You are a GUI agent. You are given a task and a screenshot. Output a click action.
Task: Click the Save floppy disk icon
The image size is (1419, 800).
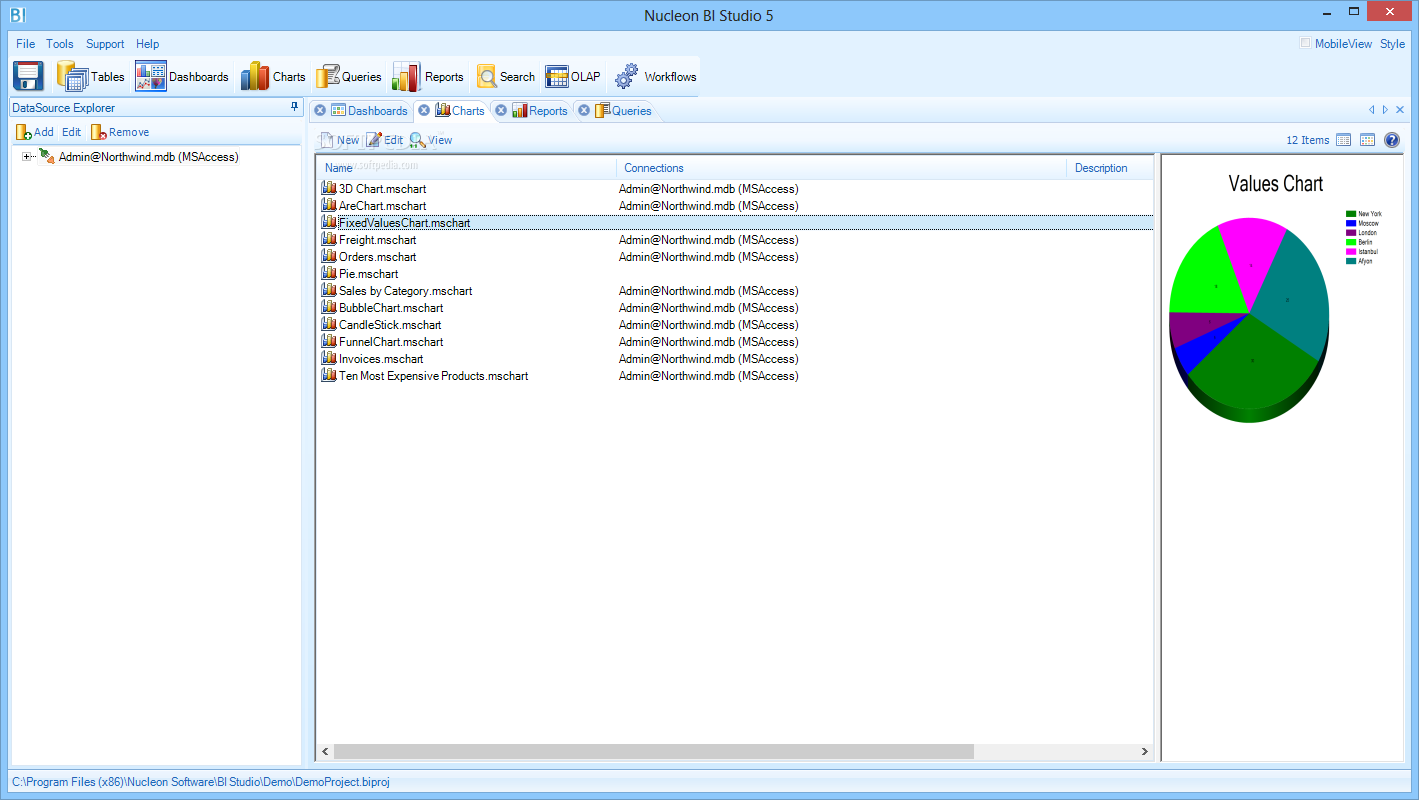(x=28, y=77)
